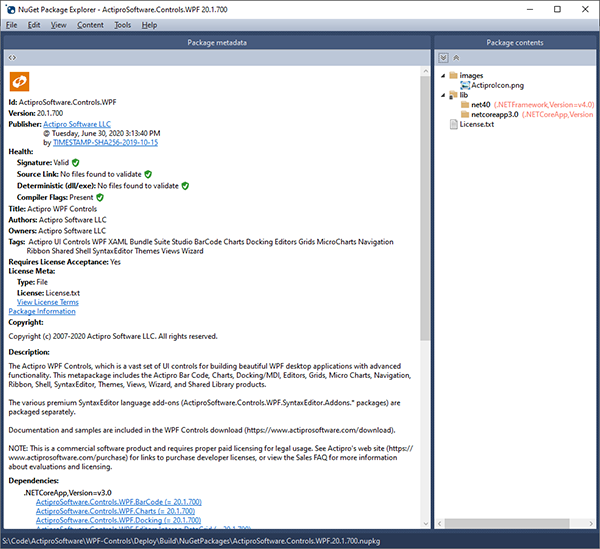The height and width of the screenshot is (549, 600).
Task: Open the Package Information link
Action: click(x=42, y=311)
